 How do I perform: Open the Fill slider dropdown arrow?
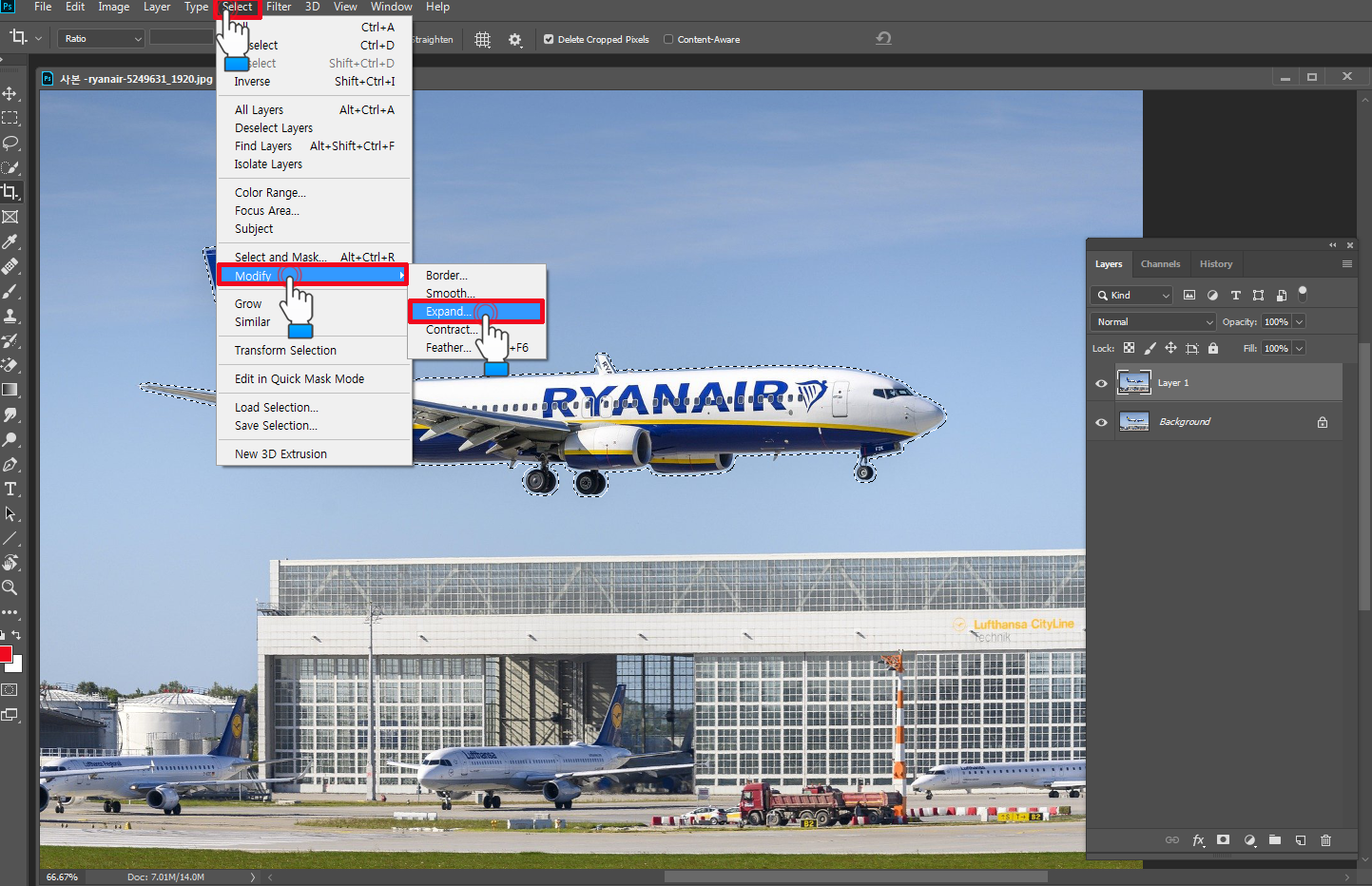click(x=1299, y=349)
